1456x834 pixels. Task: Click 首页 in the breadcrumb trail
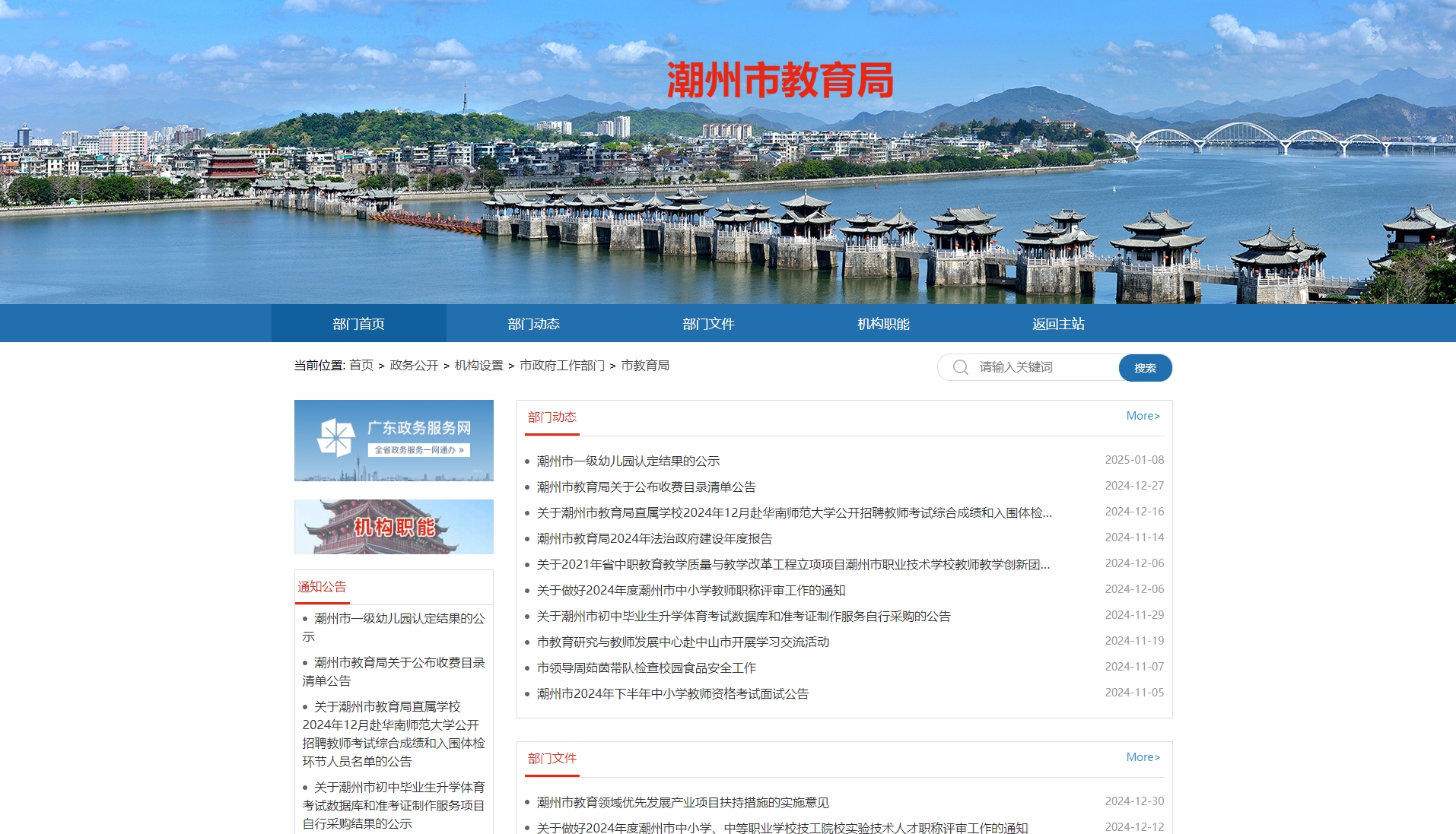tap(361, 366)
